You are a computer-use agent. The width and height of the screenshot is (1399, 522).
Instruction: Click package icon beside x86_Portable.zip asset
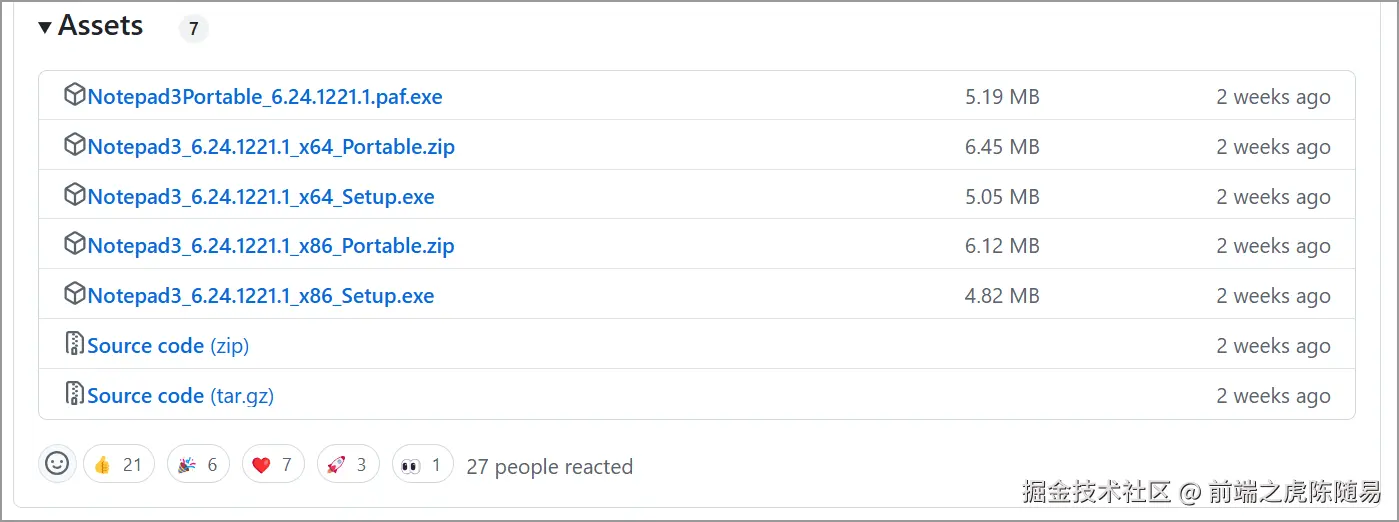coord(74,245)
